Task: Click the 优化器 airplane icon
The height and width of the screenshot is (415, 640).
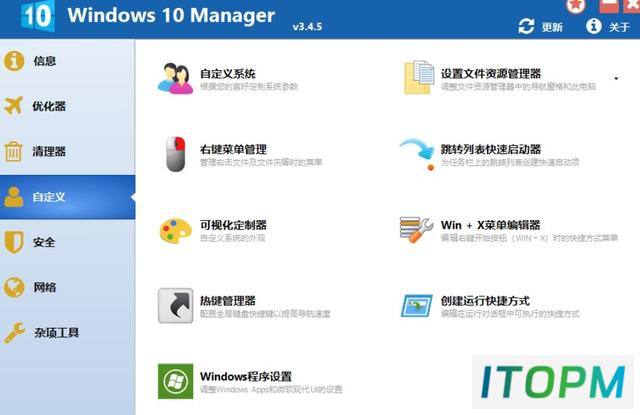Action: click(13, 105)
